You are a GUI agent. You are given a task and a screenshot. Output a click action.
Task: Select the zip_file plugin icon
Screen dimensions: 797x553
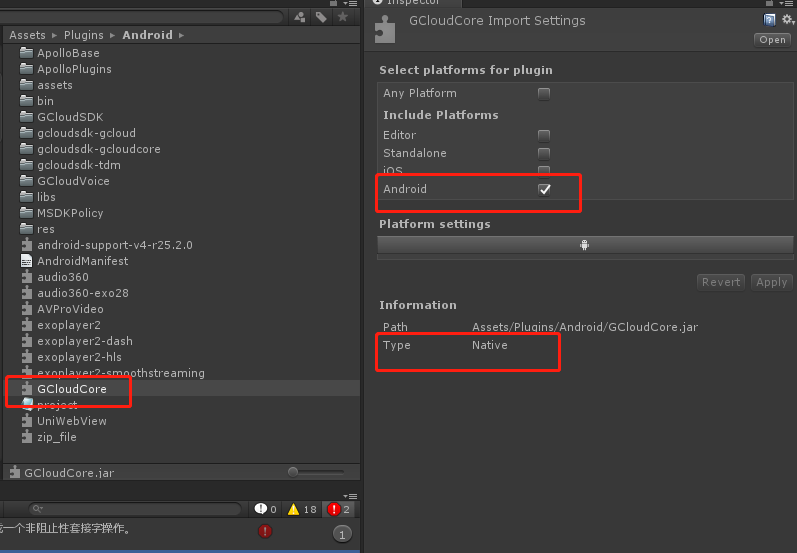coord(26,437)
